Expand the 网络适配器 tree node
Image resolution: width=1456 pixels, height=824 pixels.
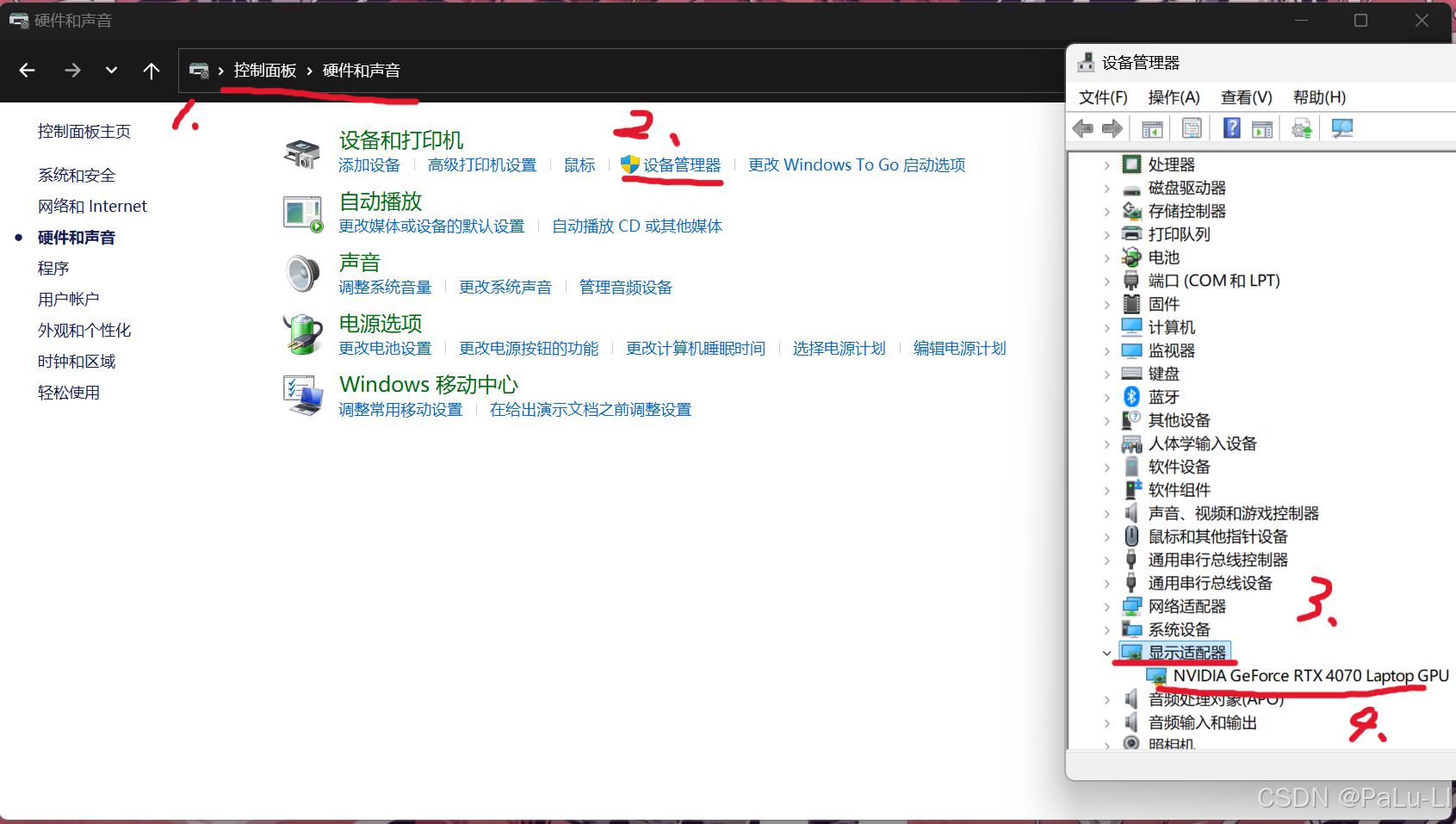(x=1107, y=606)
